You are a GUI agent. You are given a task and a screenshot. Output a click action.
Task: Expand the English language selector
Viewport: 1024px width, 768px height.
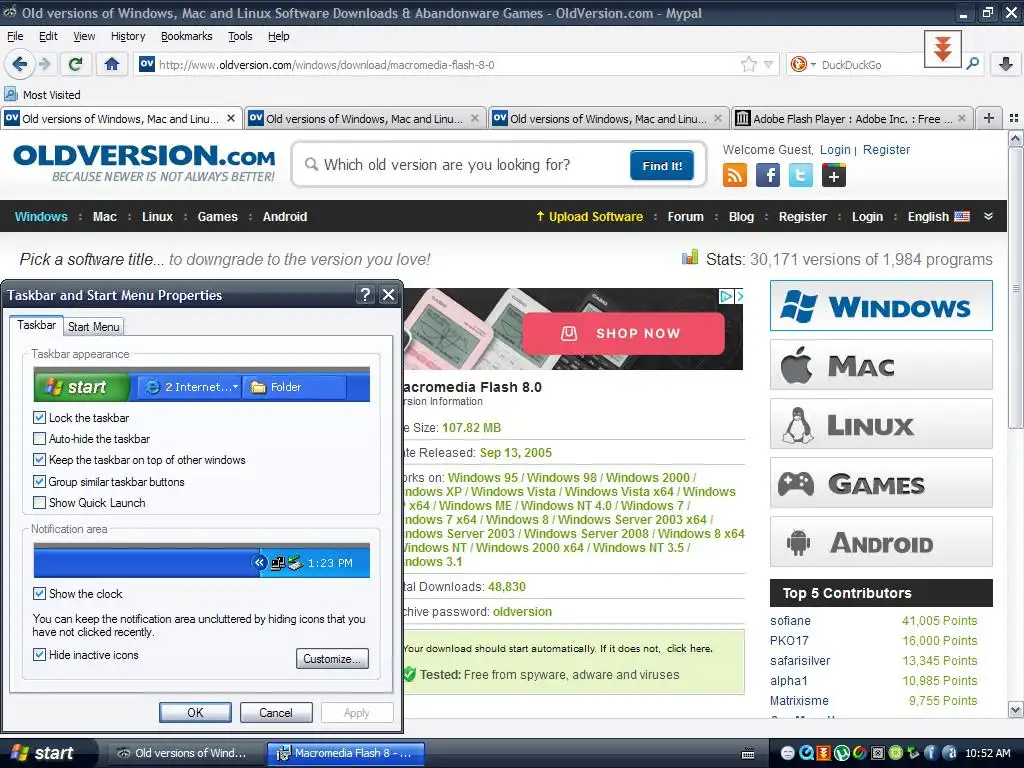938,217
